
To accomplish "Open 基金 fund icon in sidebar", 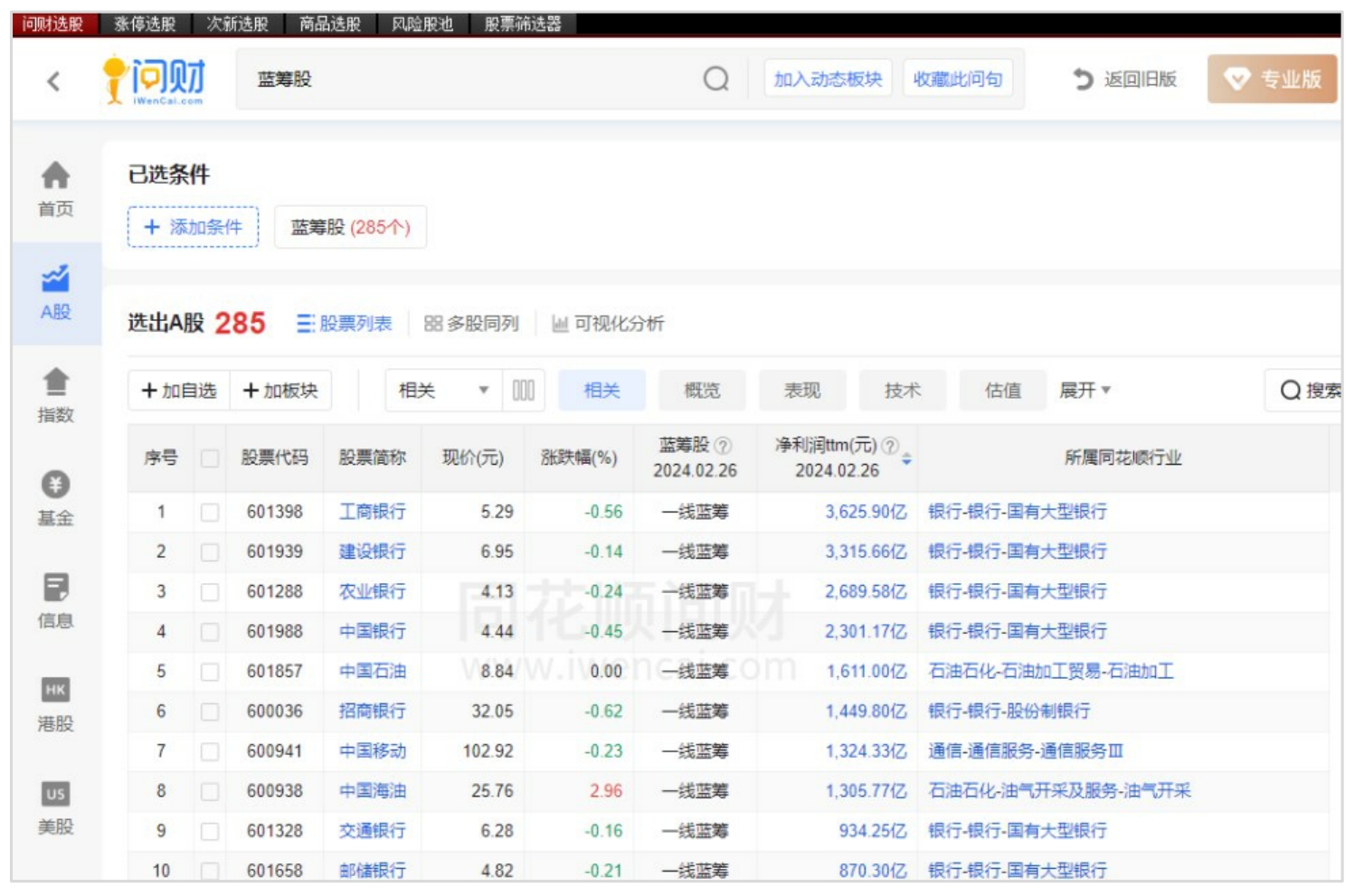I will point(55,485).
